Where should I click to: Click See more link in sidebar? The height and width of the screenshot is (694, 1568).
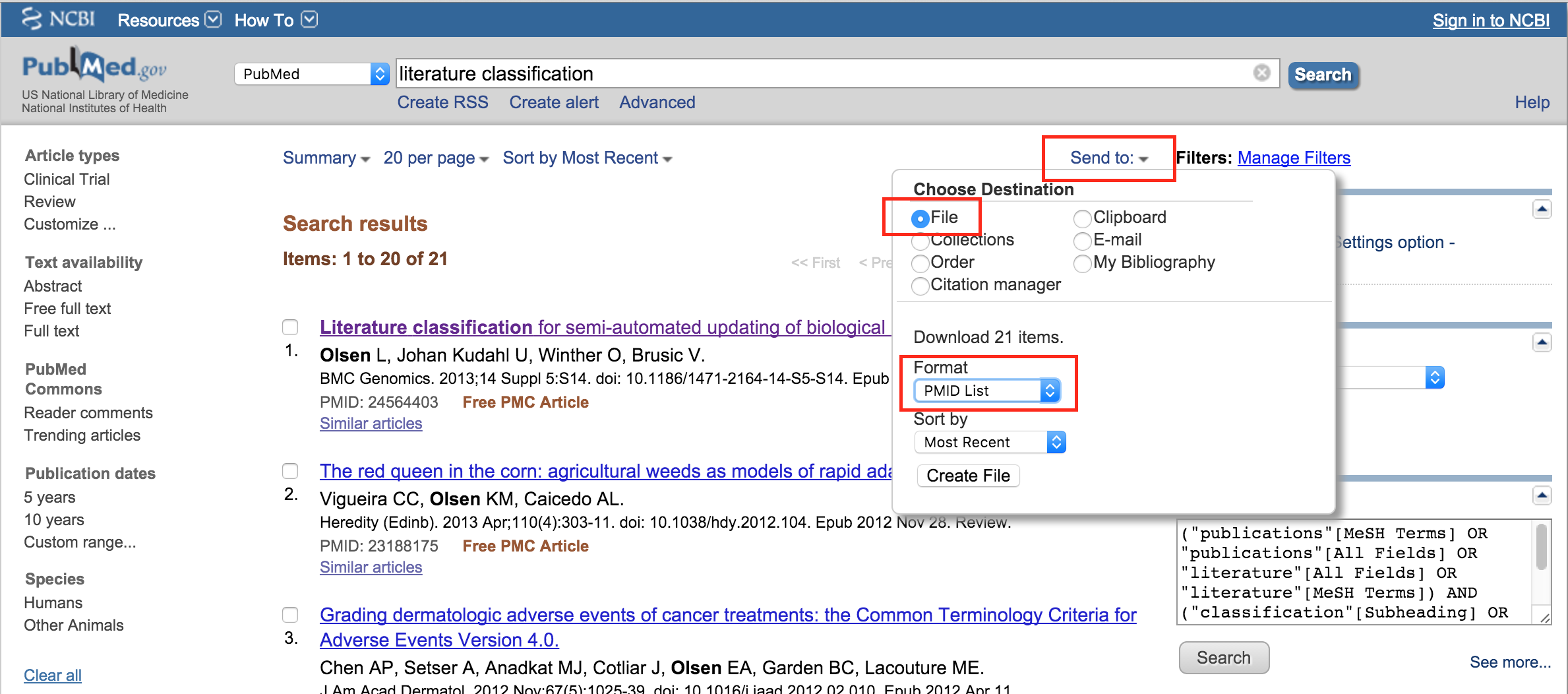(x=1510, y=662)
